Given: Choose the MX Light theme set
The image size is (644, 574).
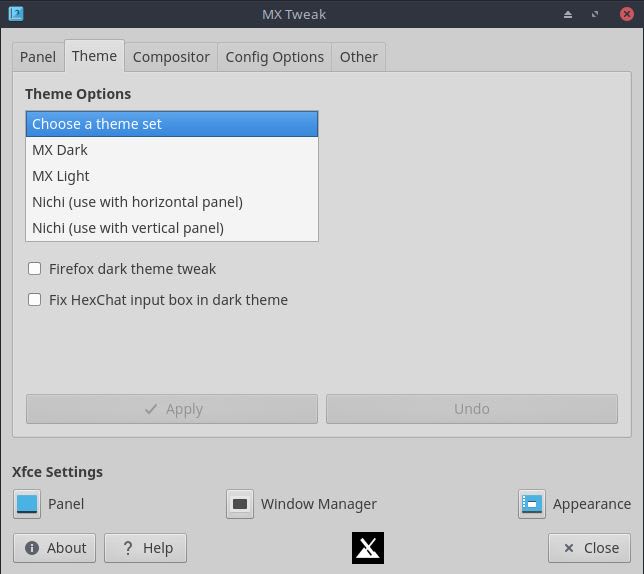Looking at the screenshot, I should [x=172, y=176].
